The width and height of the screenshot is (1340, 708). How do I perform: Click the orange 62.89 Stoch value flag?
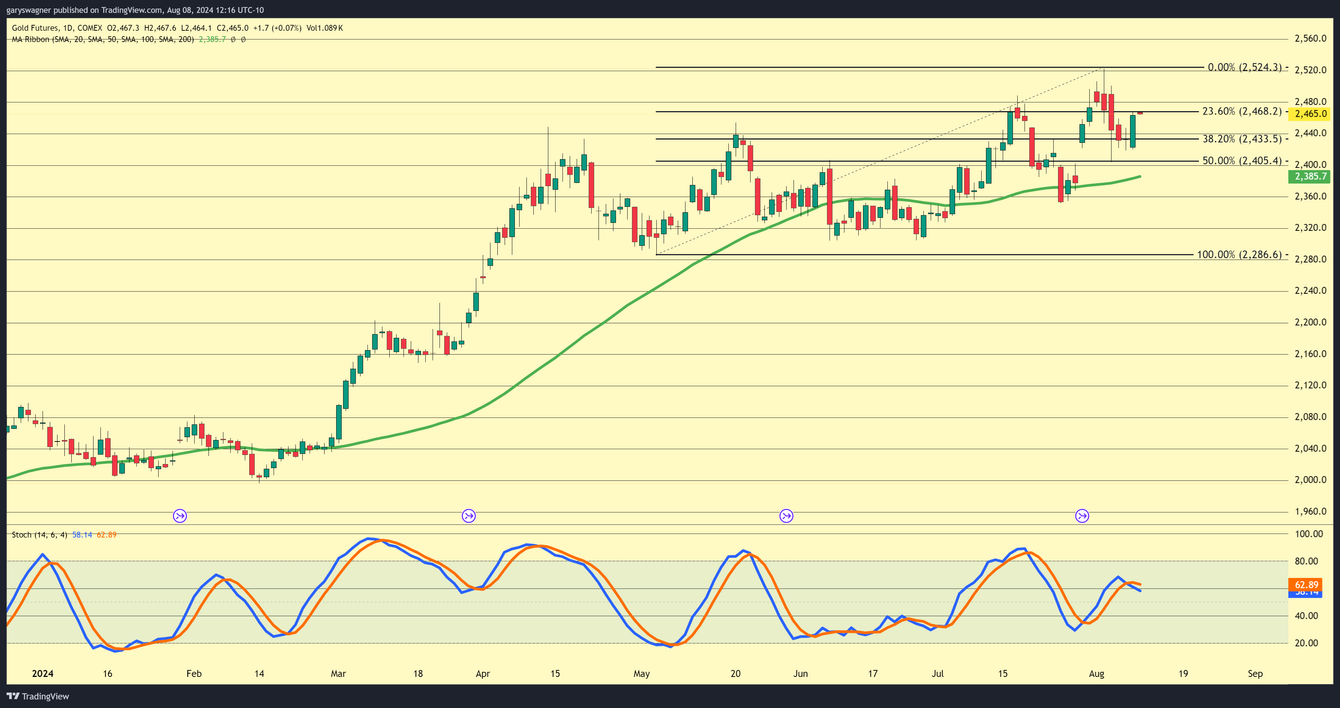tap(1305, 583)
